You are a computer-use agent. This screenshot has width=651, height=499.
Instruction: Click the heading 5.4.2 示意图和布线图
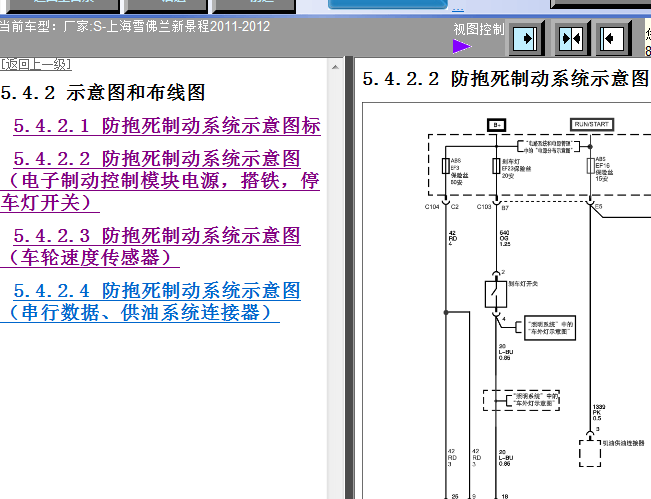click(x=103, y=93)
